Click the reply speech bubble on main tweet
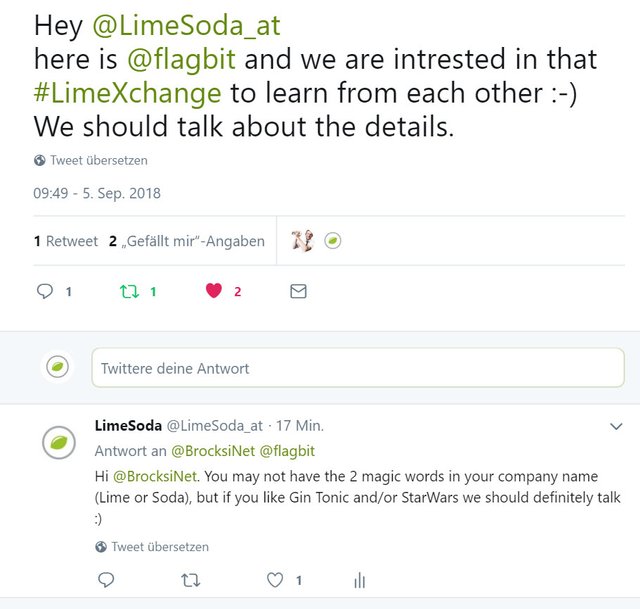The image size is (640, 609). click(x=44, y=291)
